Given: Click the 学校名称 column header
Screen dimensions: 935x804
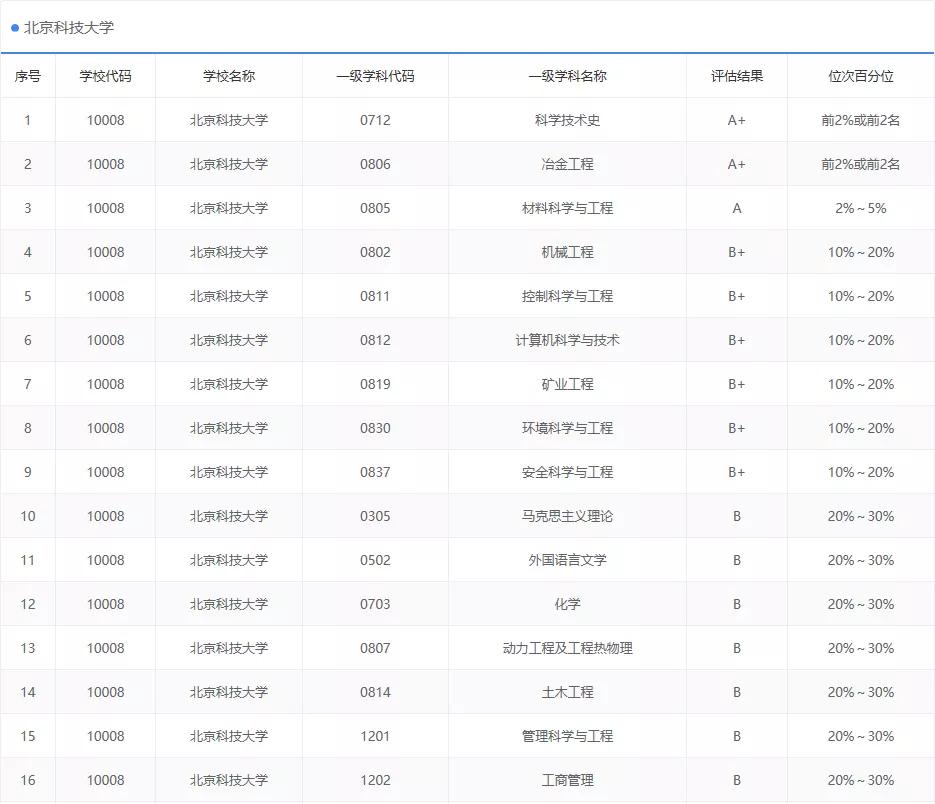Looking at the screenshot, I should point(228,75).
